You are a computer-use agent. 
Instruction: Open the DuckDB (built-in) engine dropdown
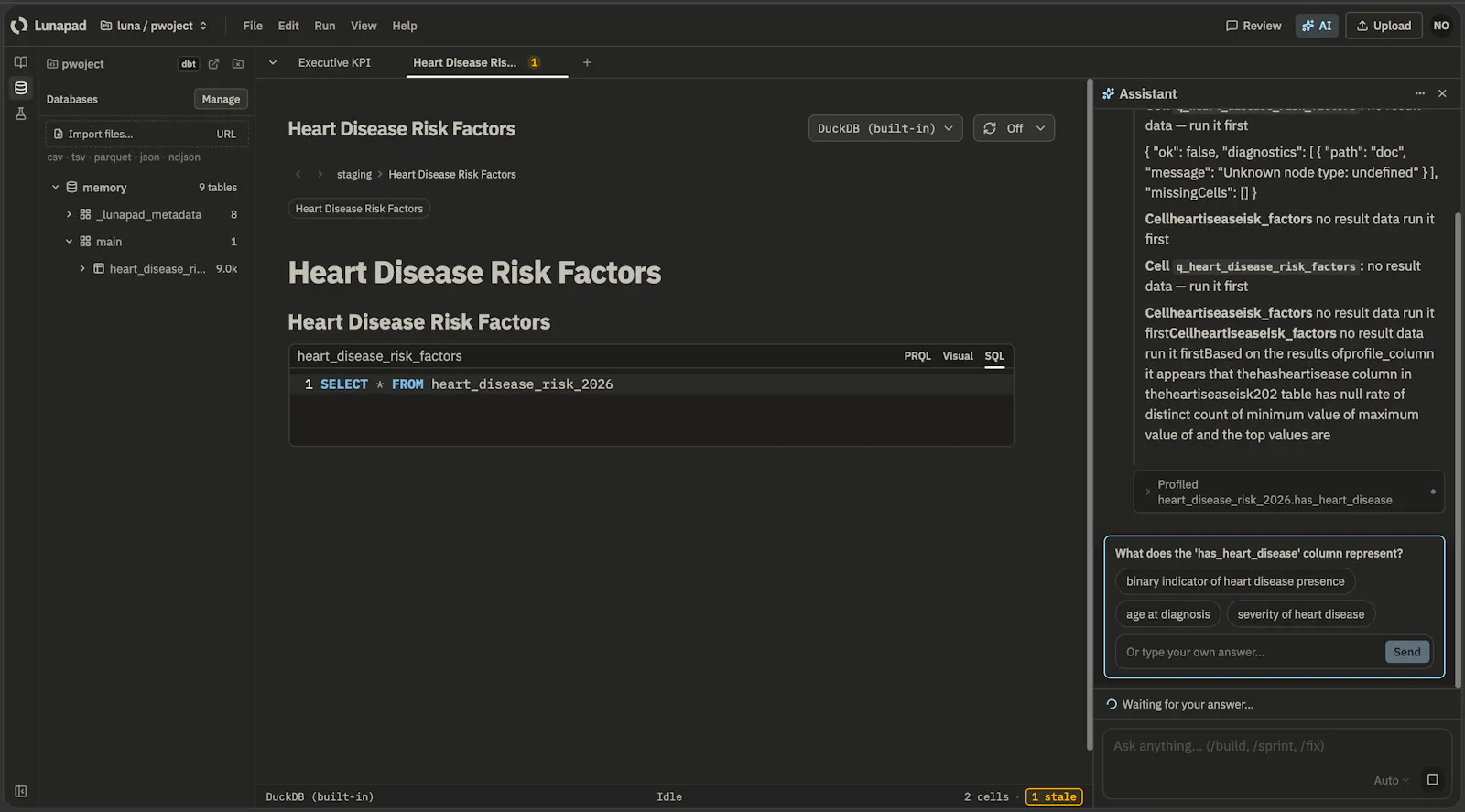[x=885, y=128]
